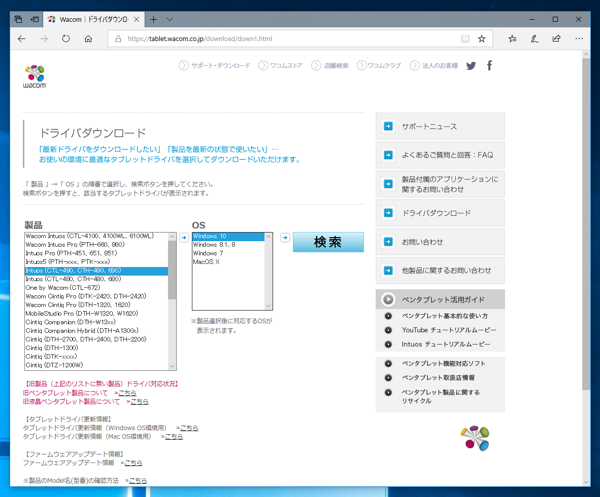Open 他製品に関するお問い合わせ in sidebar
Image resolution: width=600 pixels, height=497 pixels.
coord(440,270)
